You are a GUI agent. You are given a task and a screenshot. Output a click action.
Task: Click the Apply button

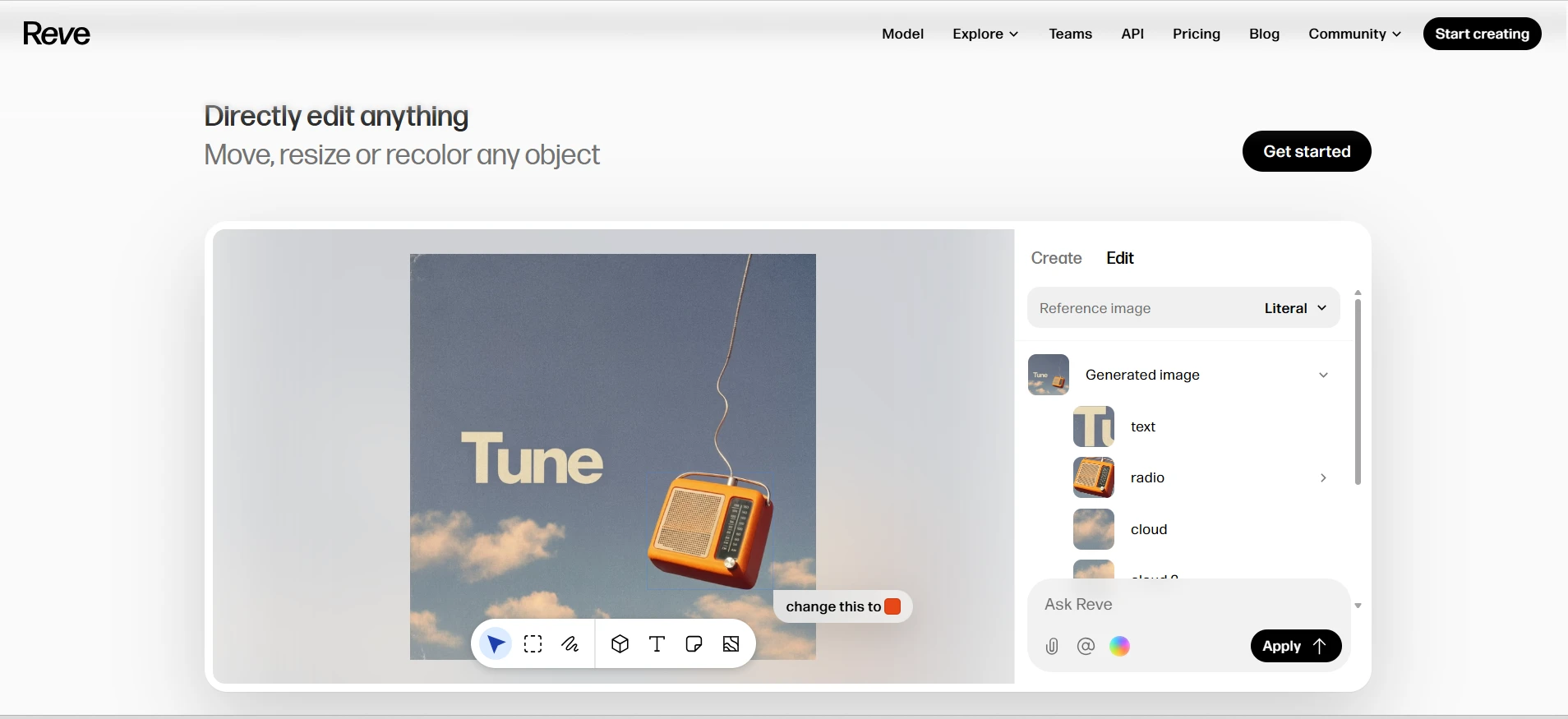click(x=1296, y=646)
